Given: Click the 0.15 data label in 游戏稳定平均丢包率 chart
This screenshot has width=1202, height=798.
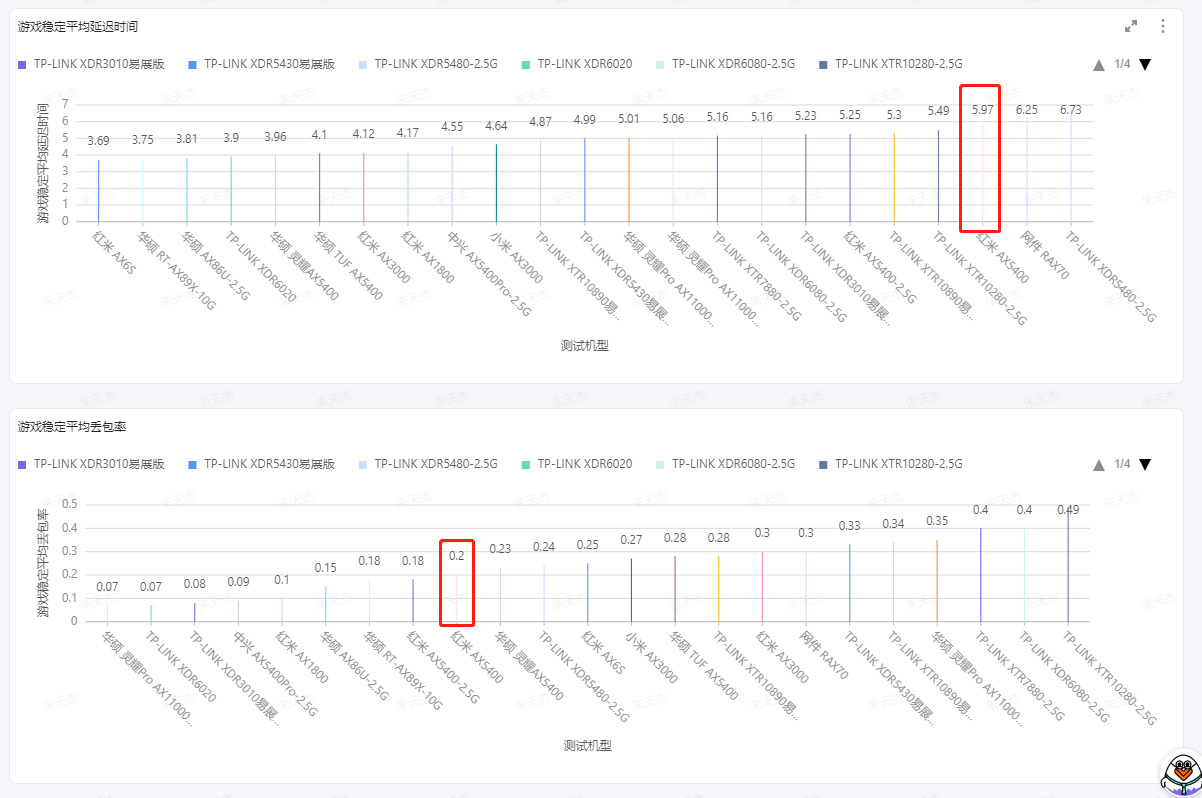Looking at the screenshot, I should pos(326,567).
